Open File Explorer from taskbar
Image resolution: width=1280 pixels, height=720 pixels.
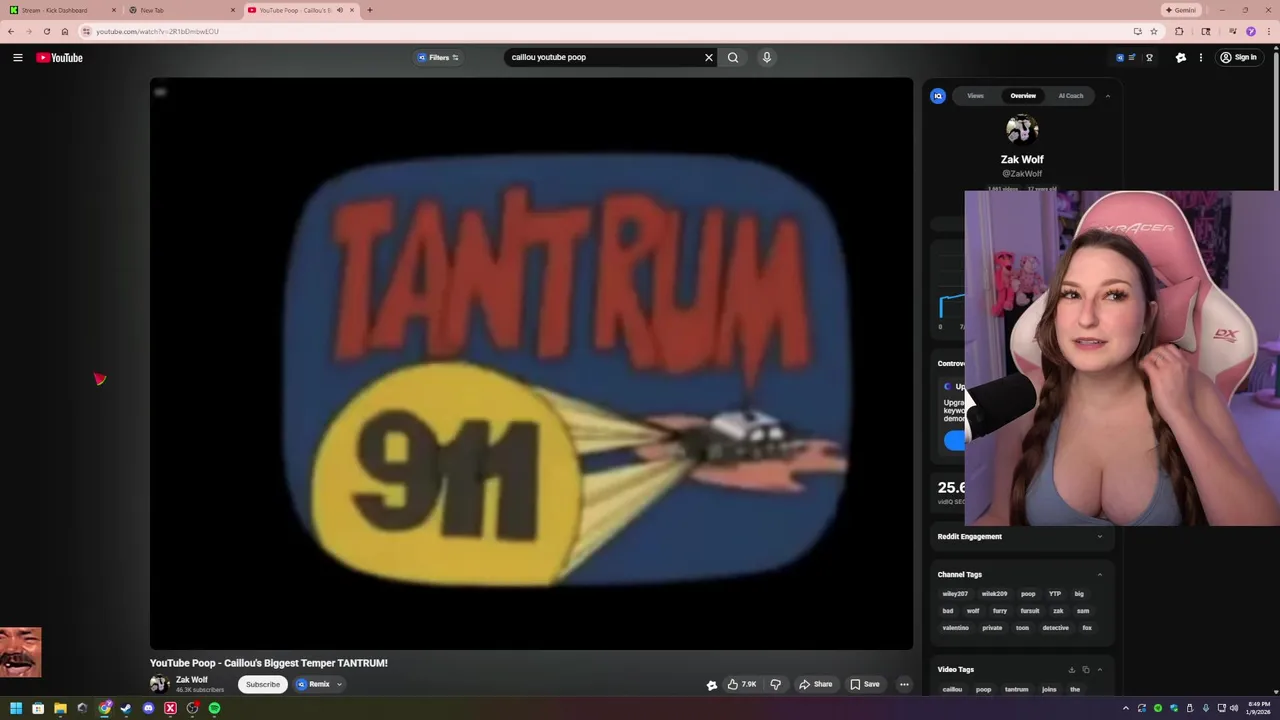tap(60, 708)
